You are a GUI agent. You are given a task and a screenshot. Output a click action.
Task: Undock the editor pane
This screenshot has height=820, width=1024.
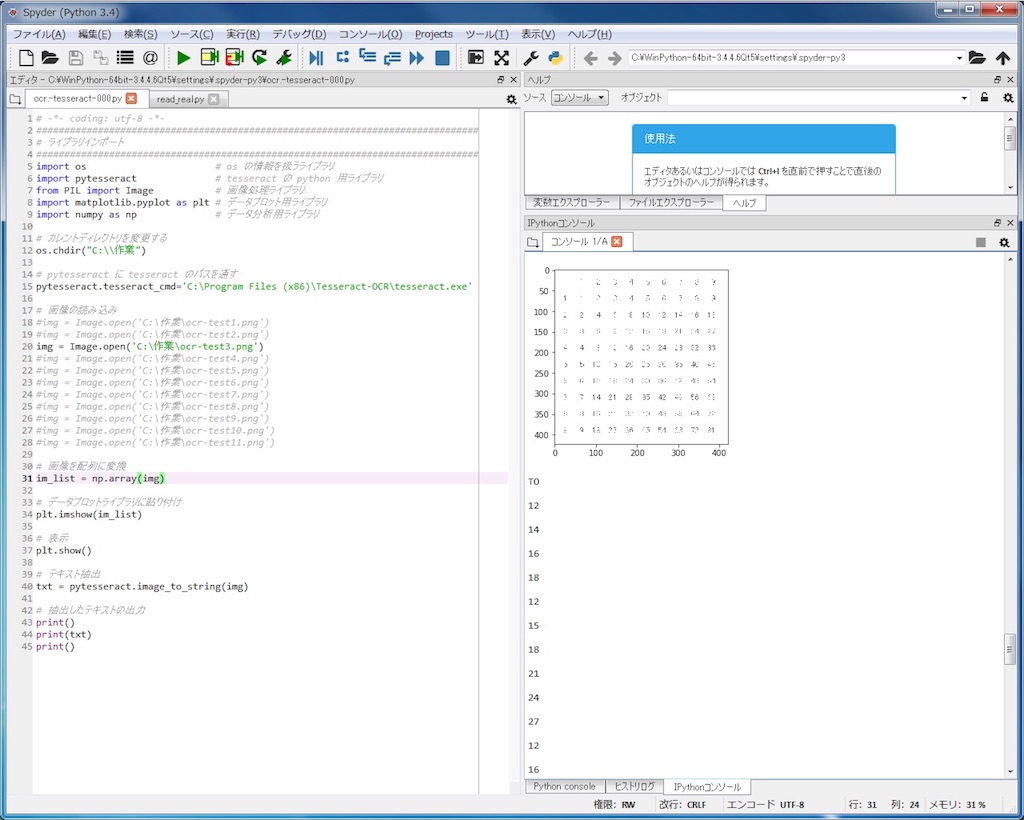(x=501, y=80)
